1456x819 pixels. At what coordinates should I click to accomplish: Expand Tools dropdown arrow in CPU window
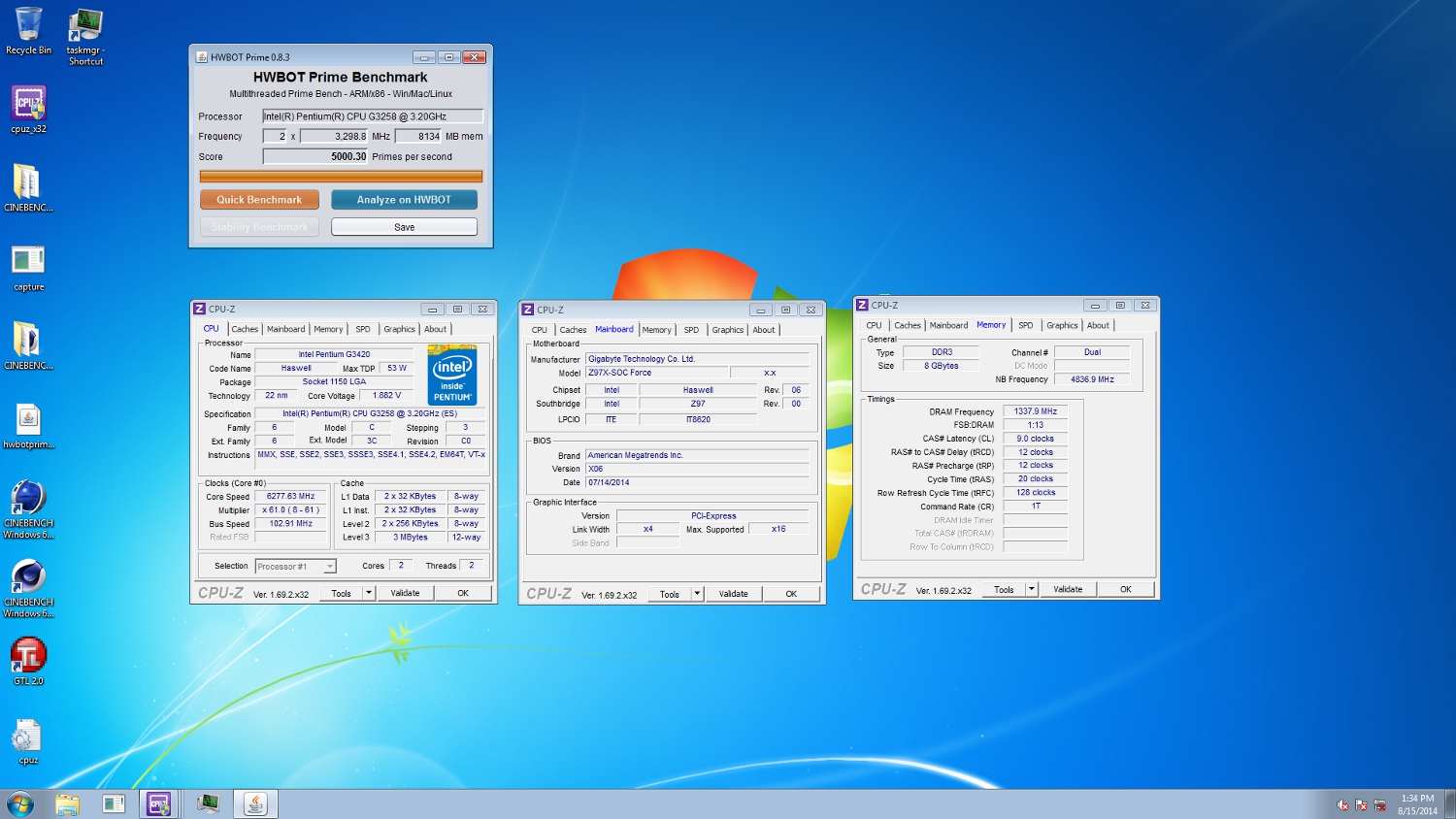point(369,593)
